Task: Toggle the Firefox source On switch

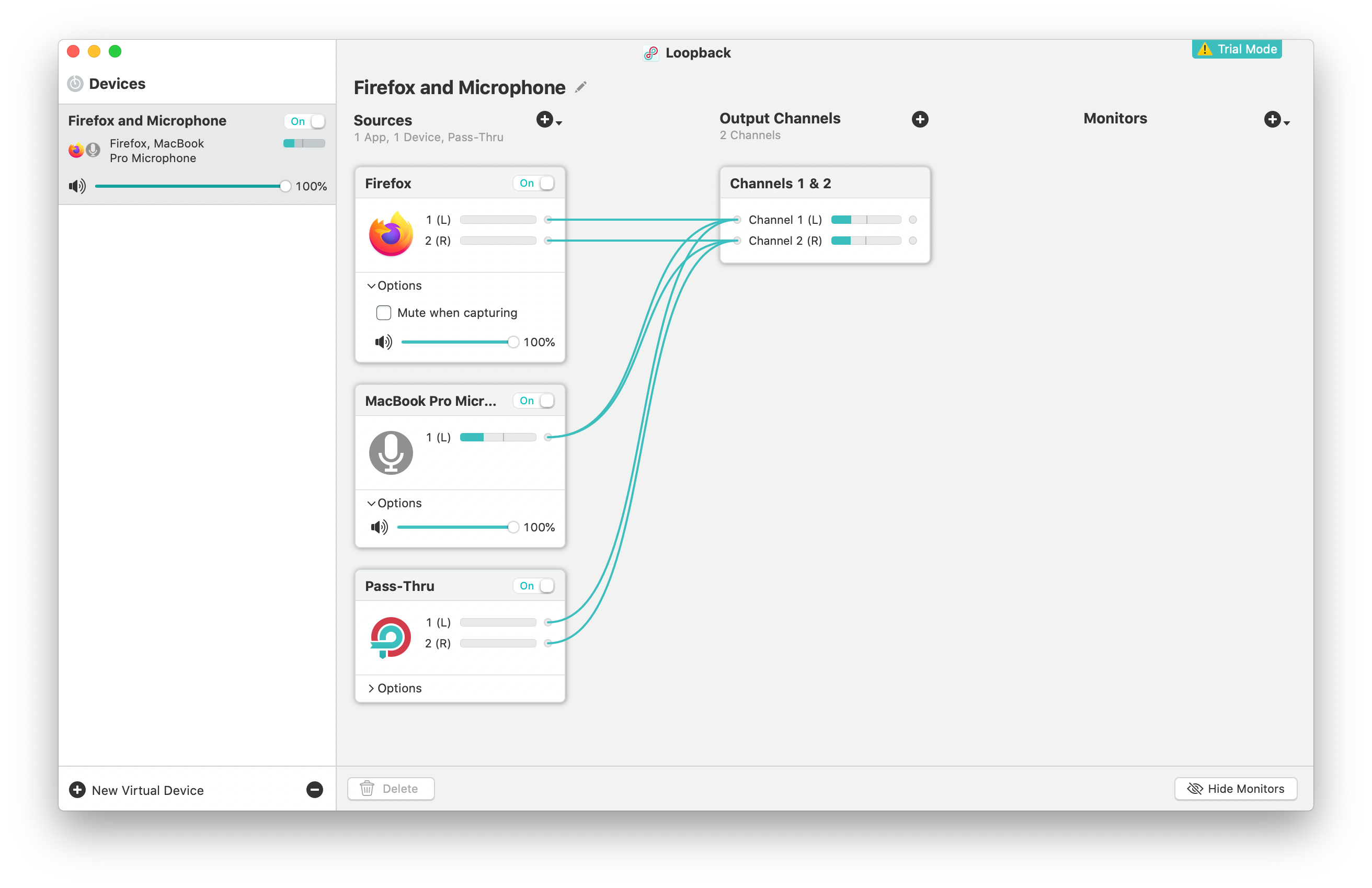Action: 534,184
